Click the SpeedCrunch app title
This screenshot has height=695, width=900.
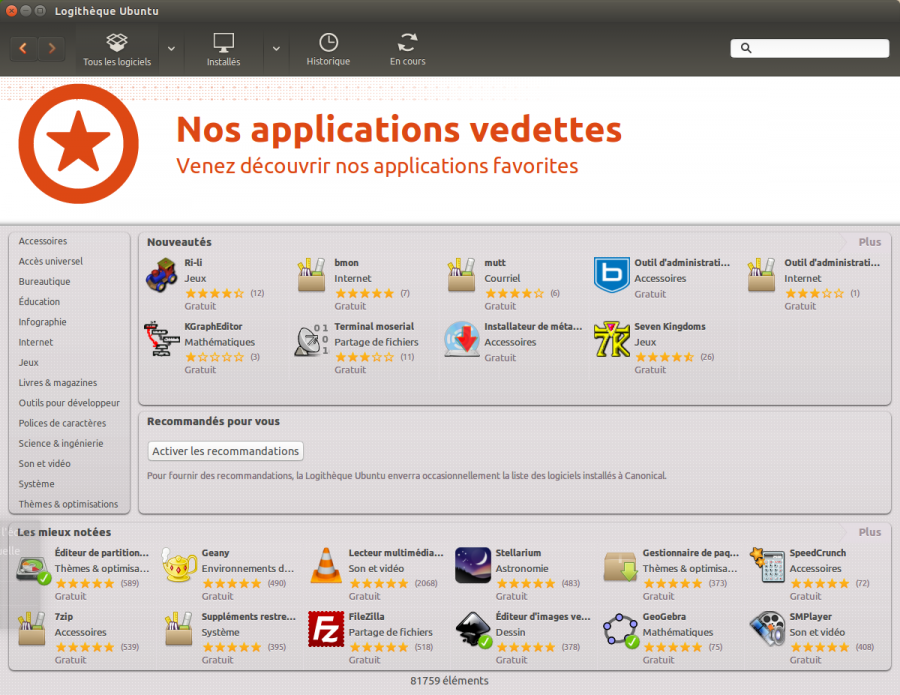click(817, 553)
